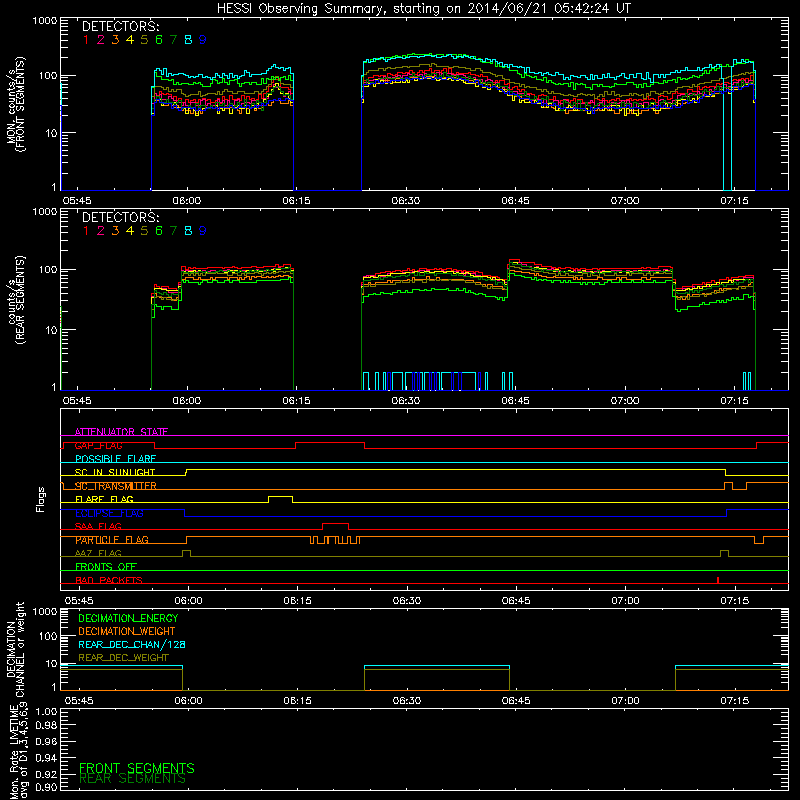800x800 pixels.
Task: Click the DECIMATION CHANNEL or weight axis title
Action: point(15,649)
